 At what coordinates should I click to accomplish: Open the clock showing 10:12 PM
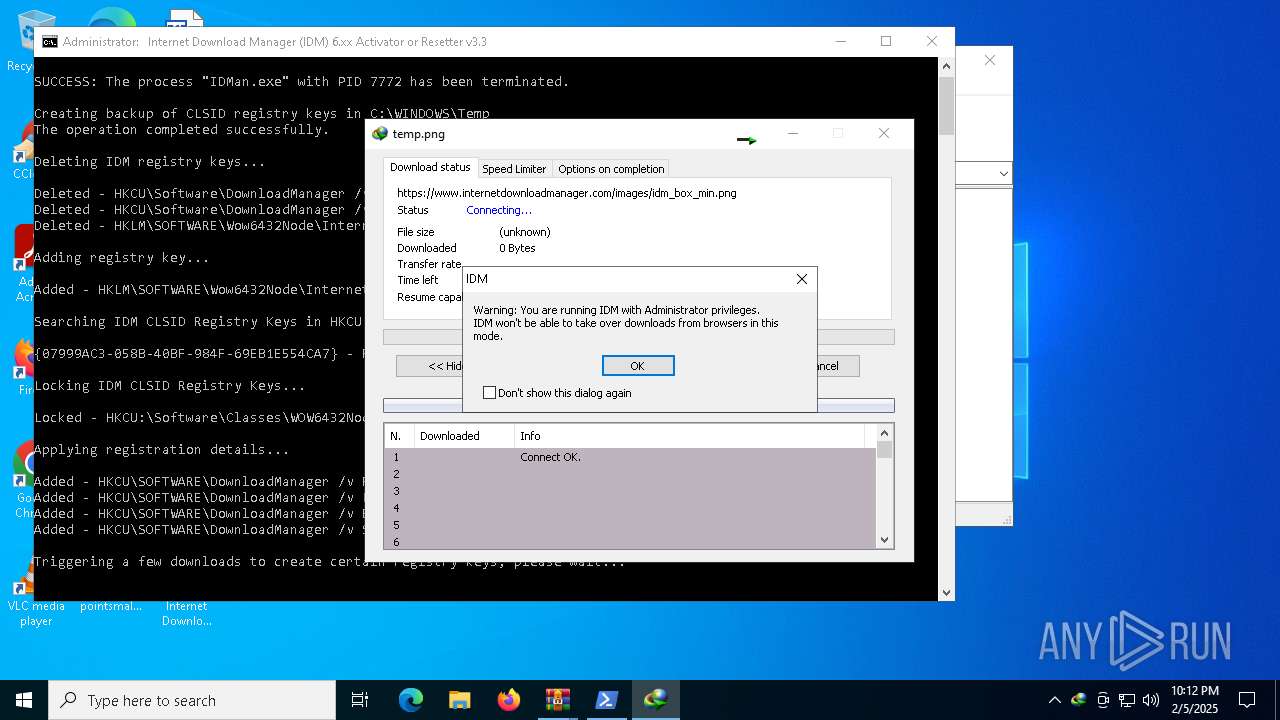point(1195,700)
